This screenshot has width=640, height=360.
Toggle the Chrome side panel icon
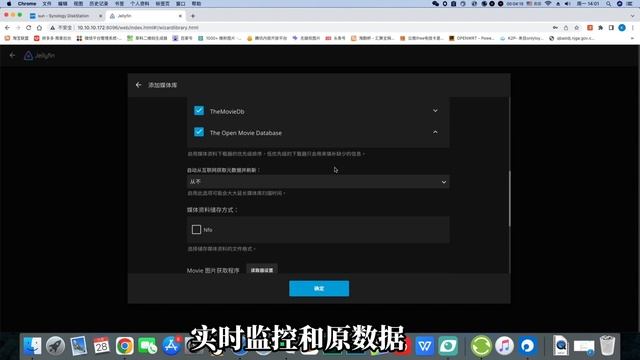[611, 27]
